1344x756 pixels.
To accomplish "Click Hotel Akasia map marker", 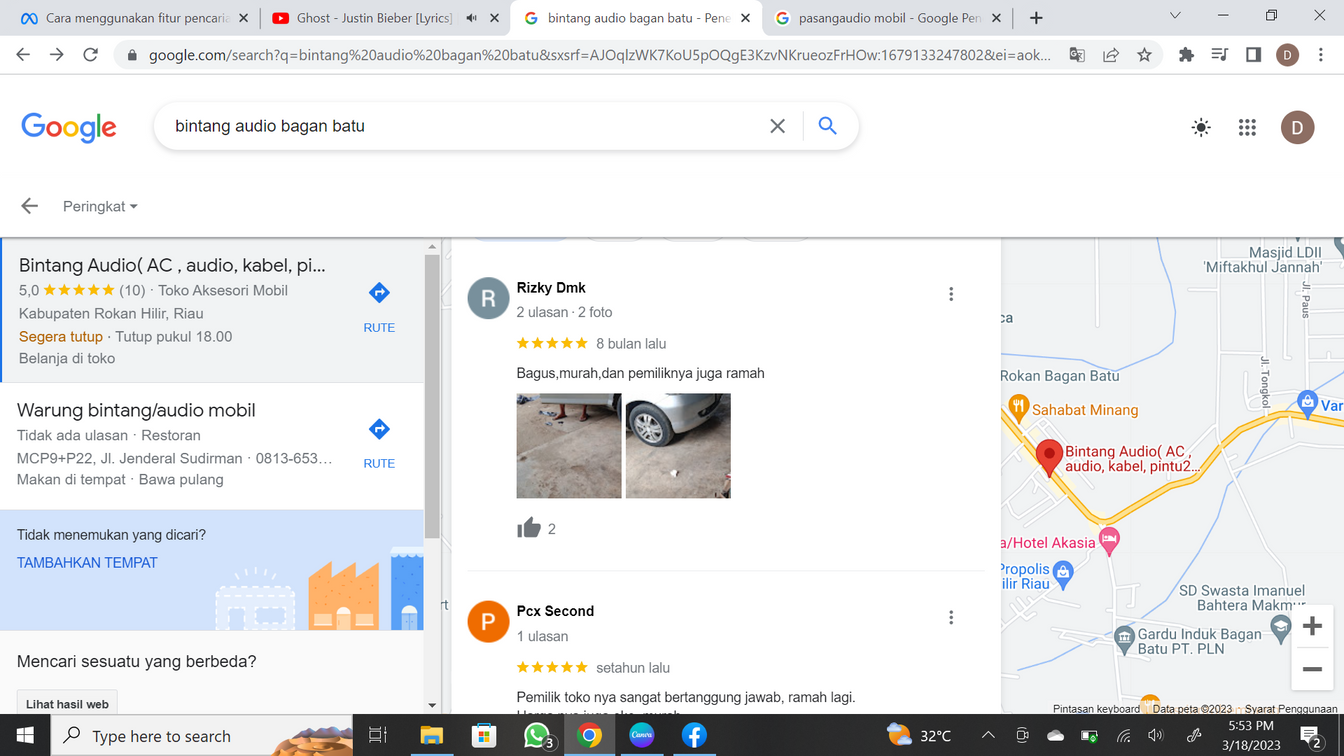I will click(x=1108, y=540).
